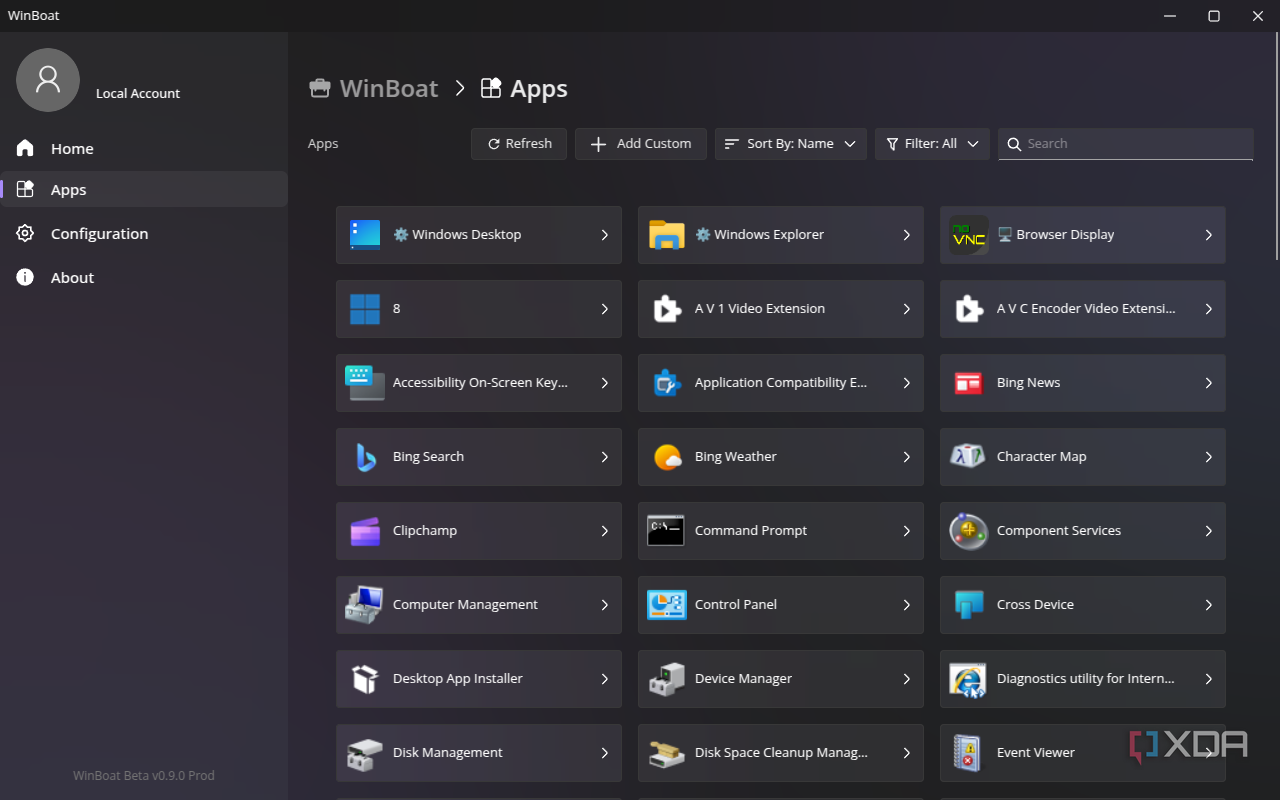Click the Bing News icon
This screenshot has height=800, width=1280.
click(968, 383)
